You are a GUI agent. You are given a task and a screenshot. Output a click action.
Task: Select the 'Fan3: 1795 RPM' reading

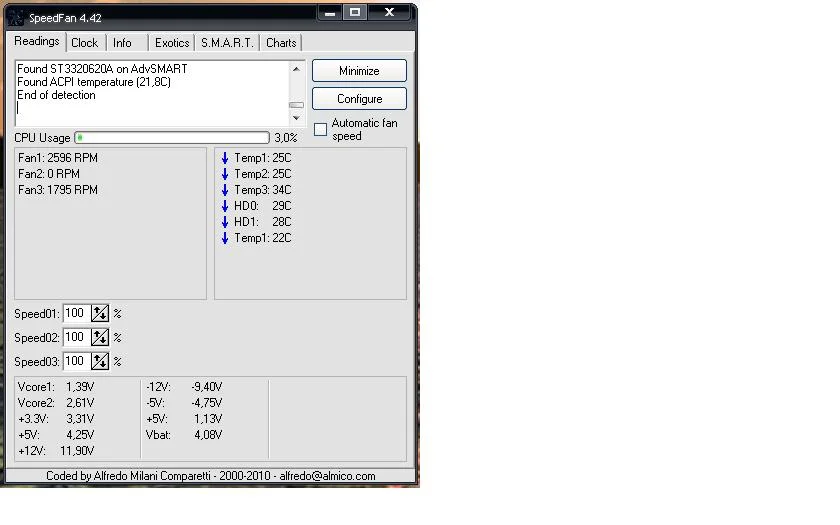(x=58, y=190)
